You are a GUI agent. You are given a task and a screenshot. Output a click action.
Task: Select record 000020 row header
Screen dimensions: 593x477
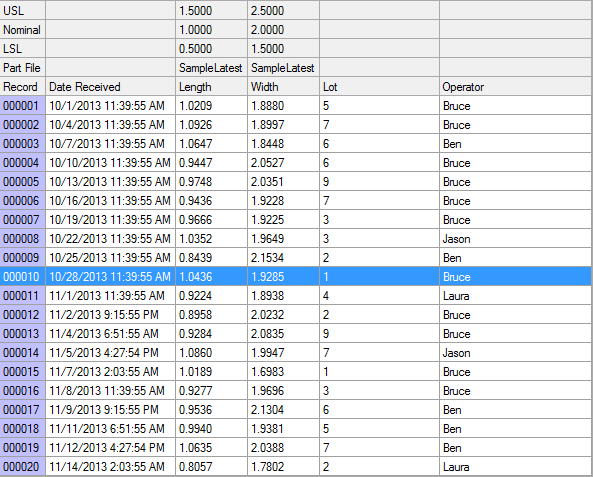point(23,466)
